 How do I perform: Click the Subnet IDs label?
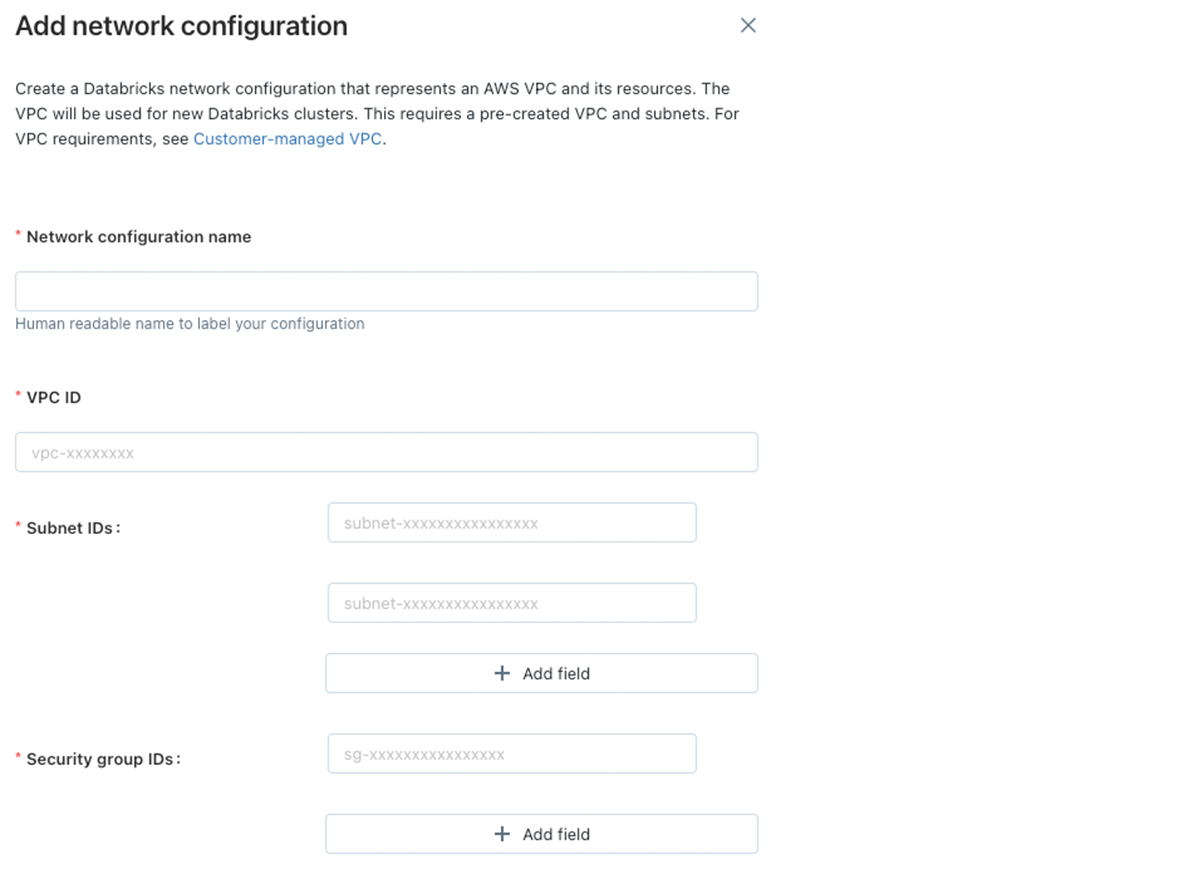pyautogui.click(x=73, y=527)
